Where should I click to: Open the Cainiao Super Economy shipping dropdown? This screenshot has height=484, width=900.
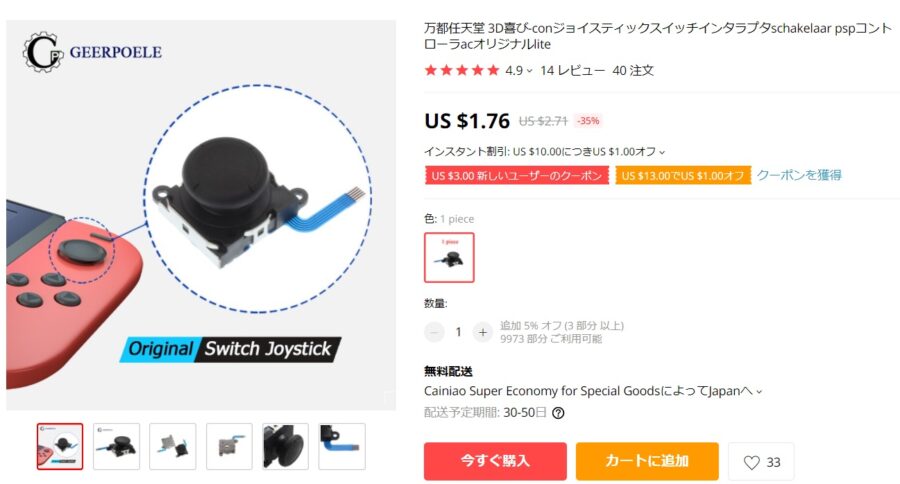[593, 391]
